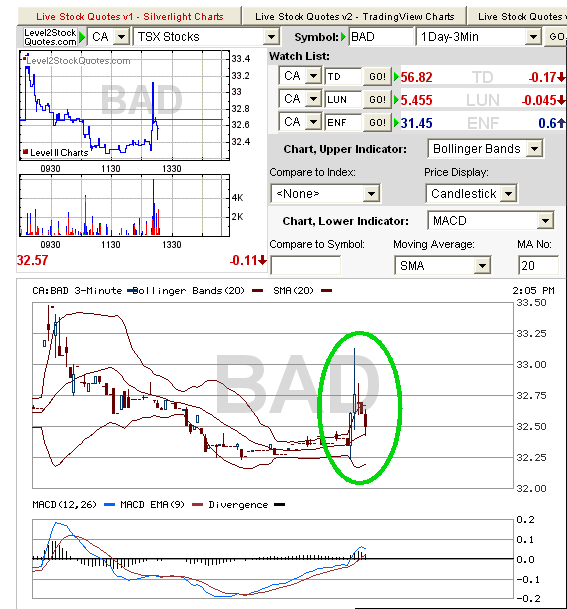Viewport: 567px width, 609px height.
Task: Expand the TSX Stocks exchange dropdown
Action: [207, 37]
